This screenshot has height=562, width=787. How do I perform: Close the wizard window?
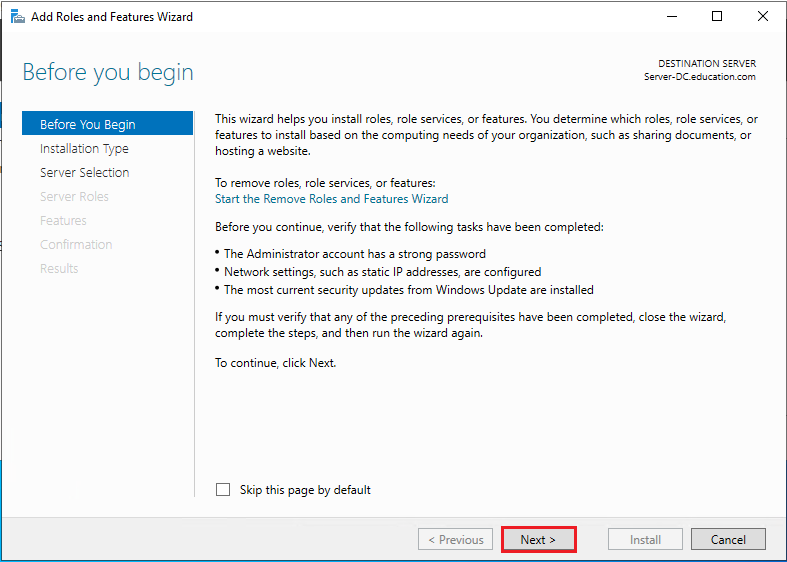pyautogui.click(x=763, y=17)
